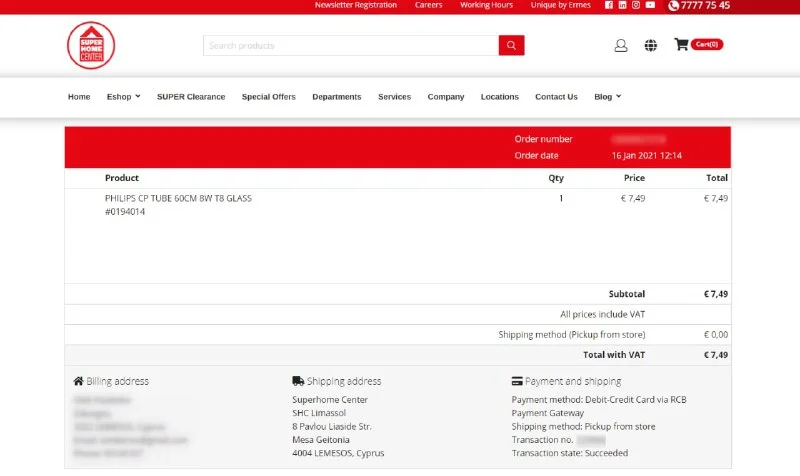
Task: Click the Careers link in top bar
Action: [428, 5]
